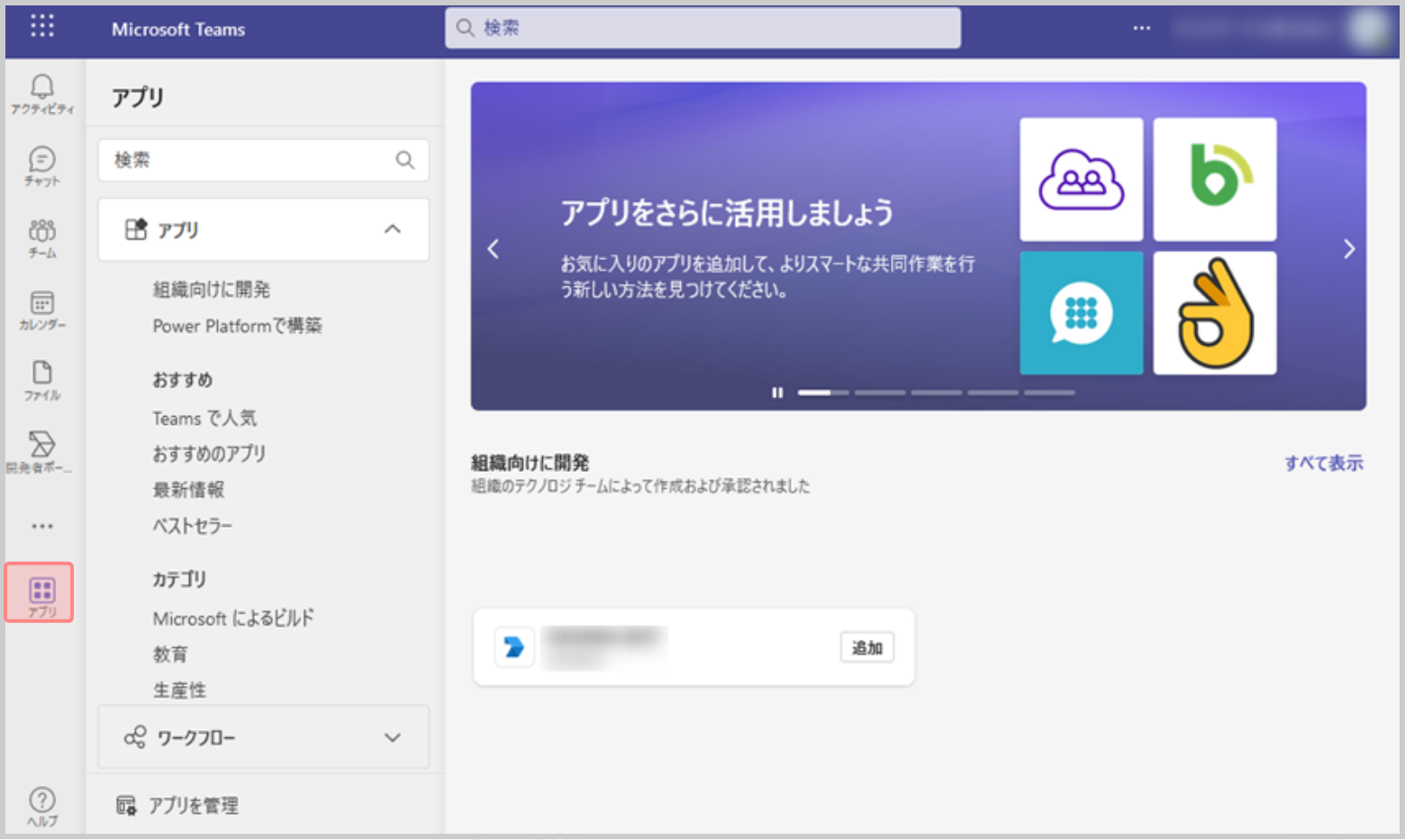Collapse the アプリ section chevron
This screenshot has width=1405, height=840.
tap(392, 230)
